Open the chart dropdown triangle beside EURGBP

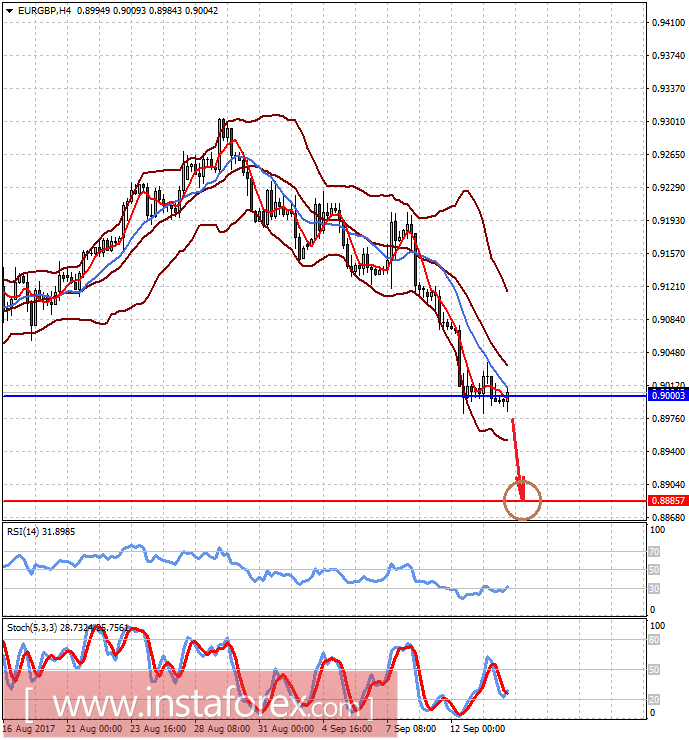click(9, 10)
